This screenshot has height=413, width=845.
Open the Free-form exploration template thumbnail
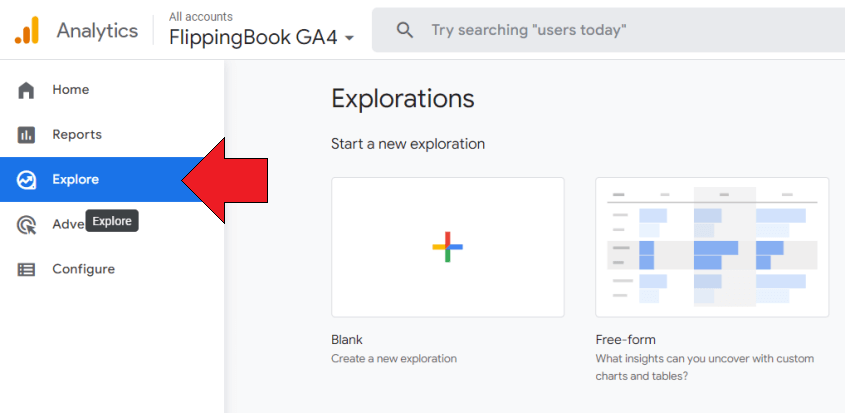(712, 247)
